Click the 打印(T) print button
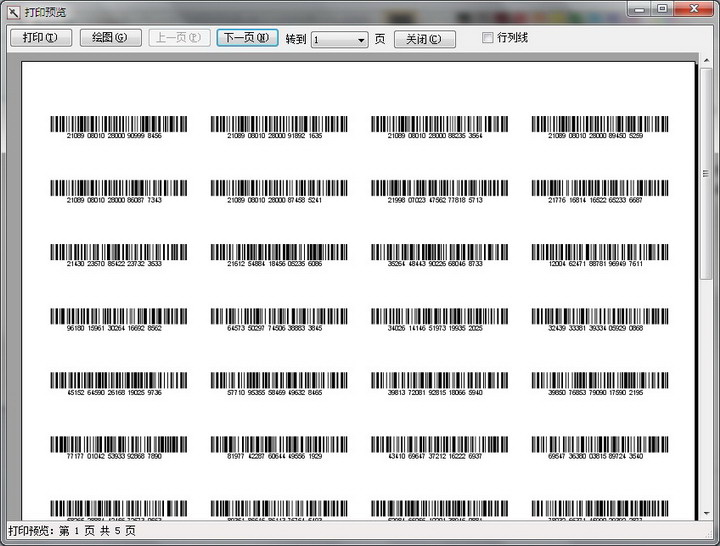 [x=41, y=38]
